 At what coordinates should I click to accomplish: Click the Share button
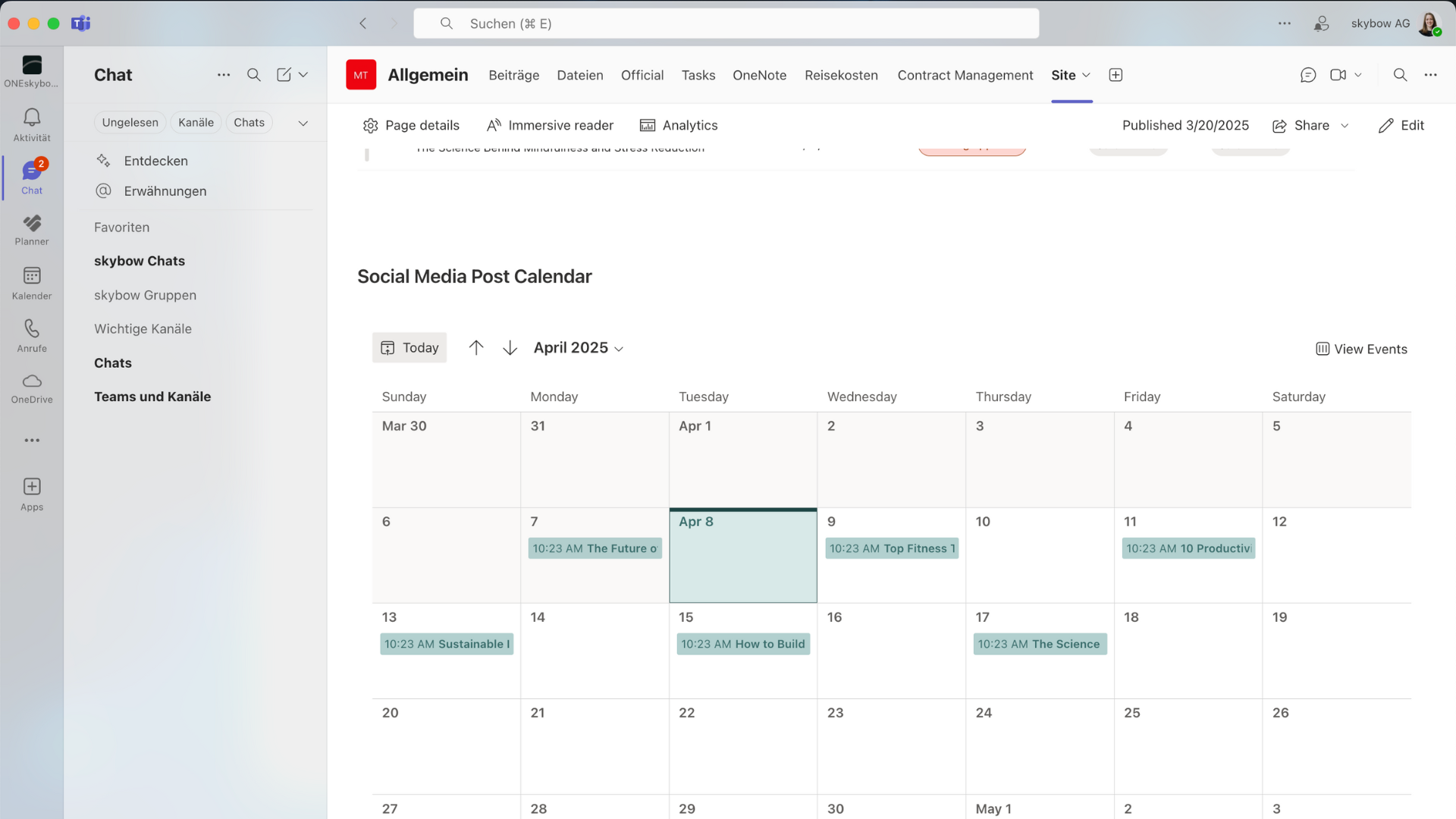[x=1301, y=126]
